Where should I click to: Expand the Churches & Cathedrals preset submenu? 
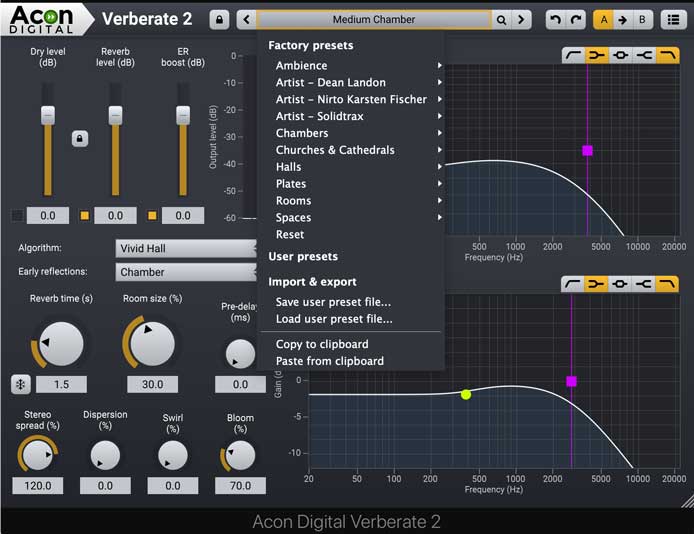pos(335,150)
